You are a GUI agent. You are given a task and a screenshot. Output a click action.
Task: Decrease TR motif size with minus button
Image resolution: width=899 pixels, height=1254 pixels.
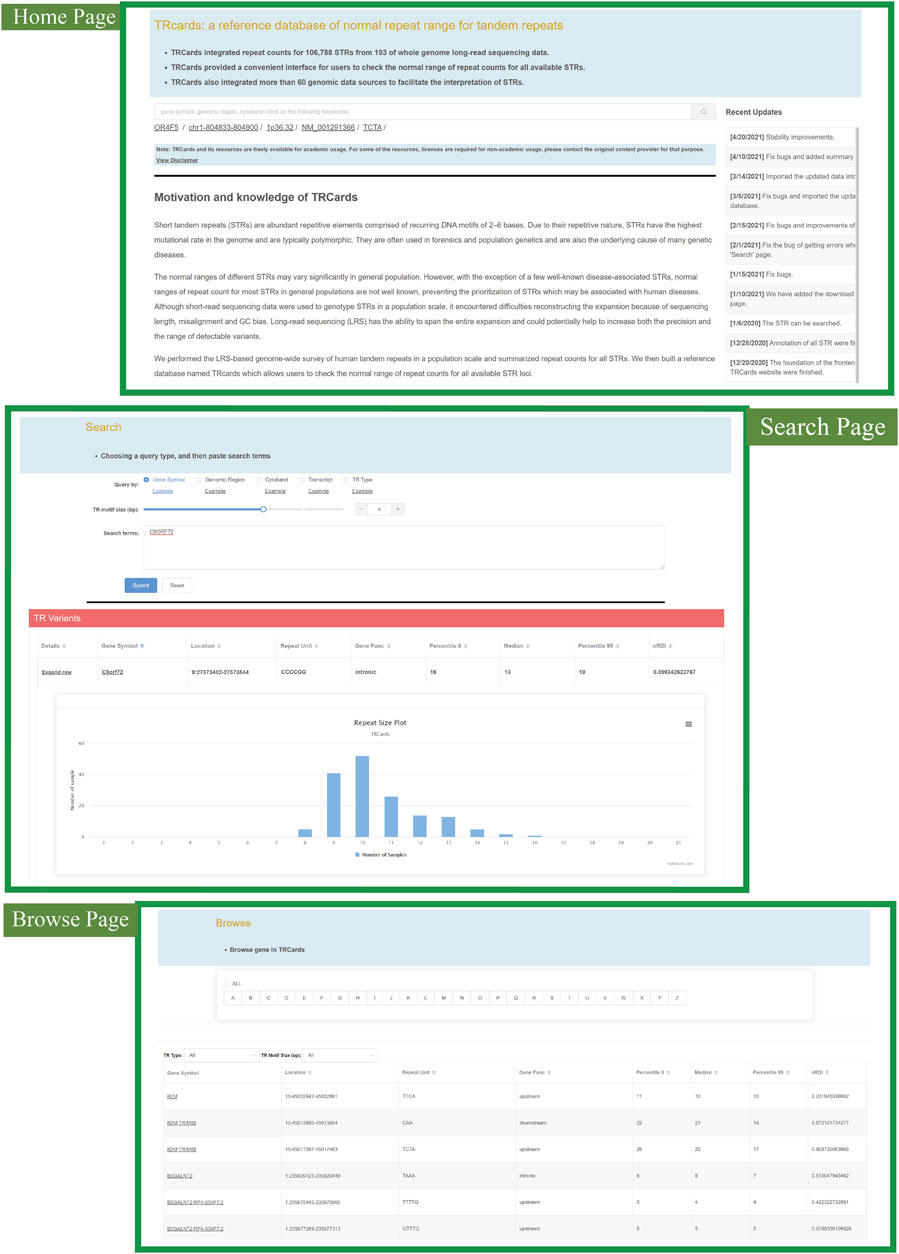pos(362,509)
